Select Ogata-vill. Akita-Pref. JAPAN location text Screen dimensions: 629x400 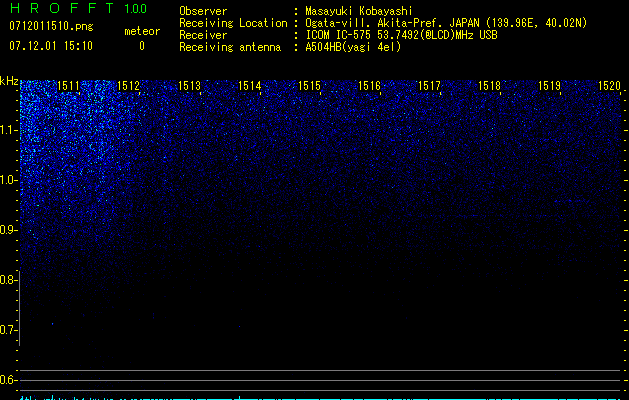pyautogui.click(x=446, y=24)
